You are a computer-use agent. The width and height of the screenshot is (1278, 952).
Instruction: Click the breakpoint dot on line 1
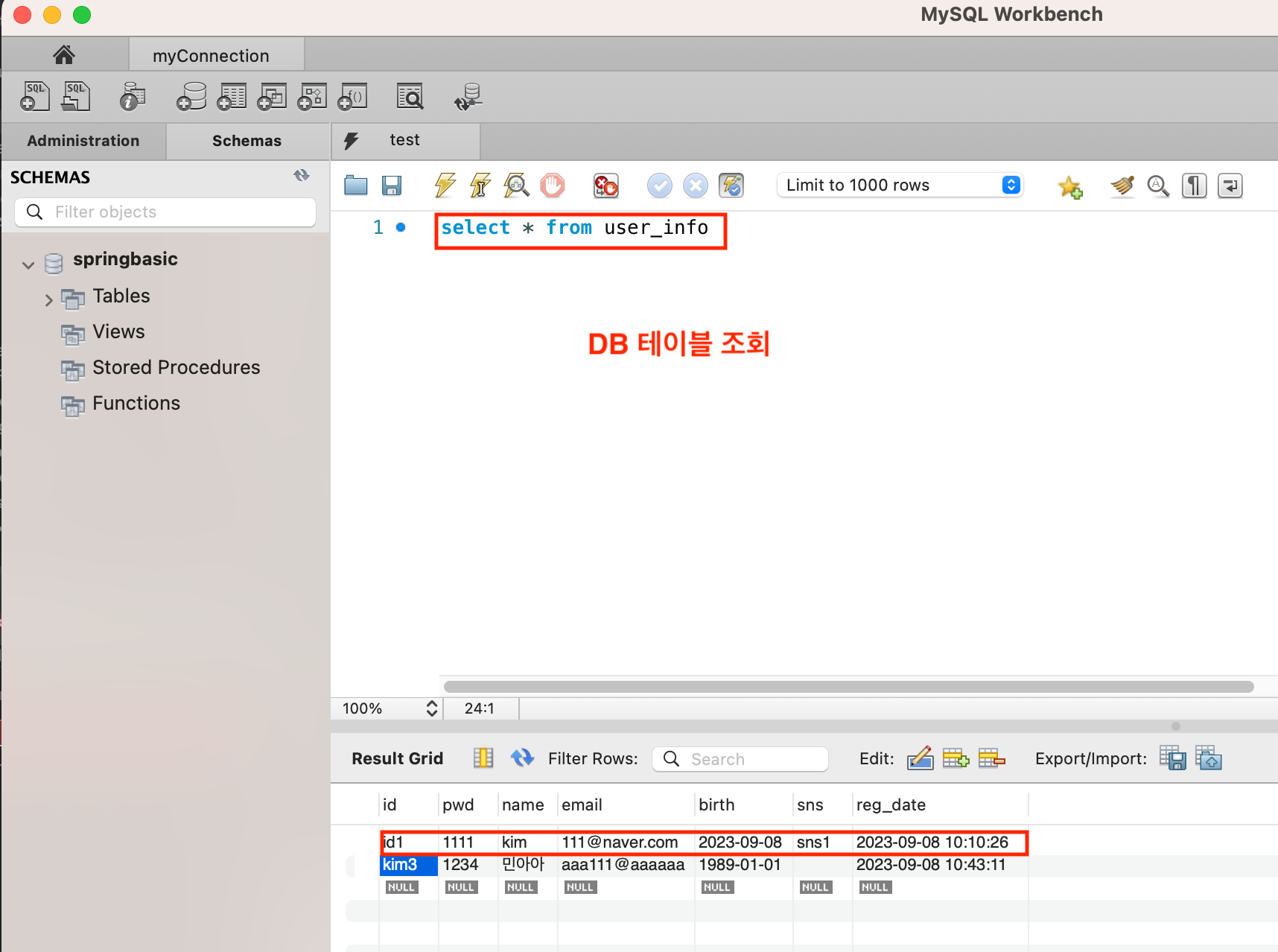tap(401, 227)
